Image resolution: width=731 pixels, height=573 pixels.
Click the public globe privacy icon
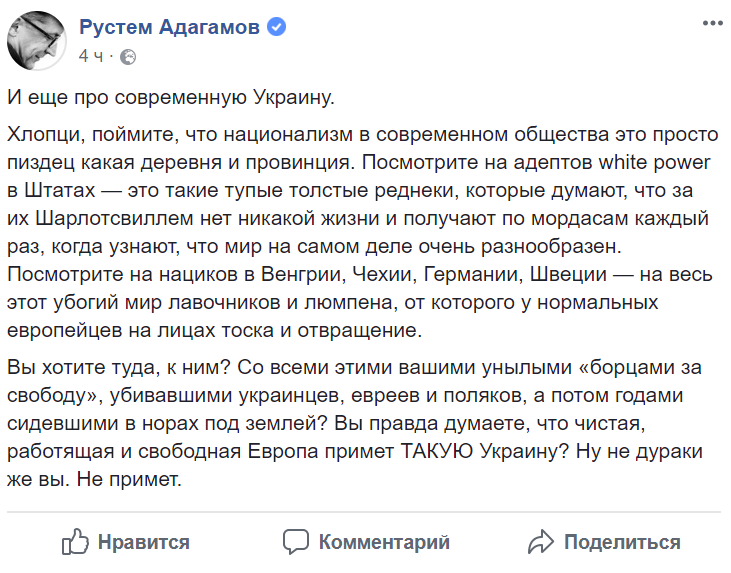pos(128,57)
